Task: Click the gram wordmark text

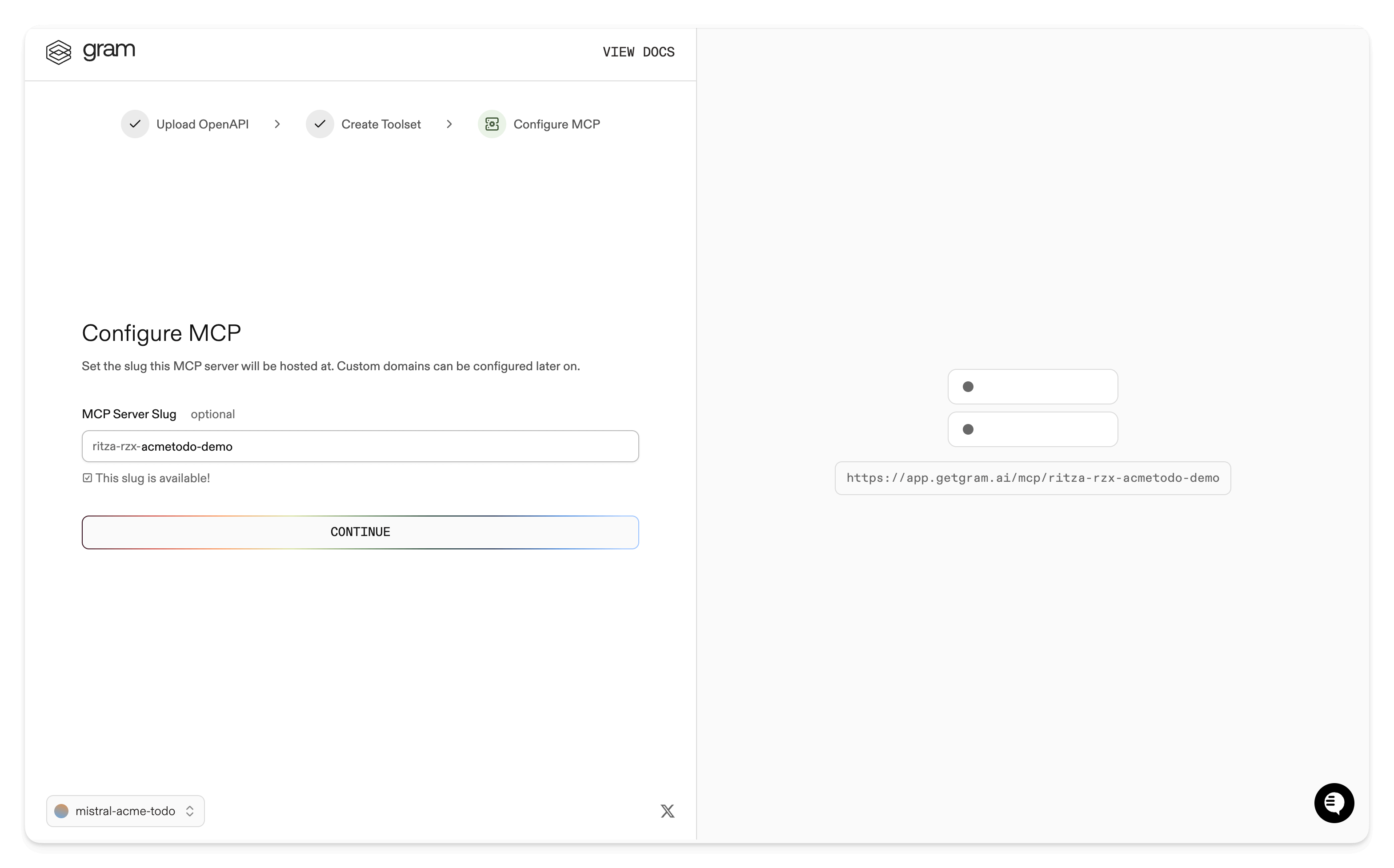Action: (x=109, y=51)
